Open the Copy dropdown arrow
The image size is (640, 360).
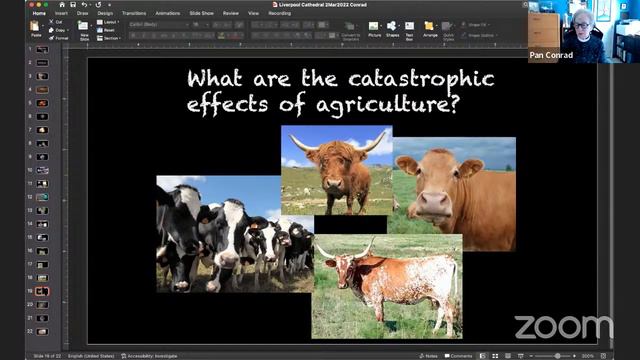(x=68, y=30)
